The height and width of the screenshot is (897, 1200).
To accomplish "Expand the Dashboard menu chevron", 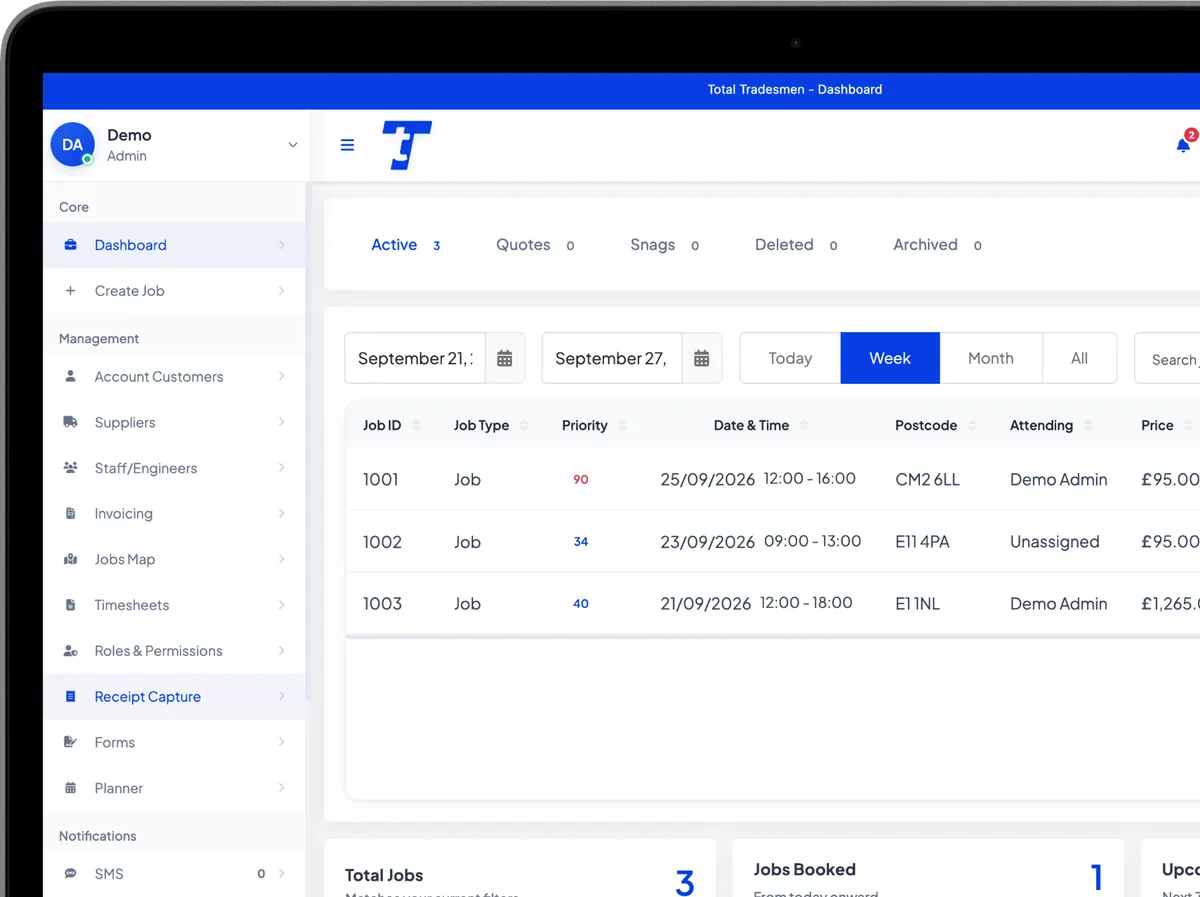I will 282,245.
